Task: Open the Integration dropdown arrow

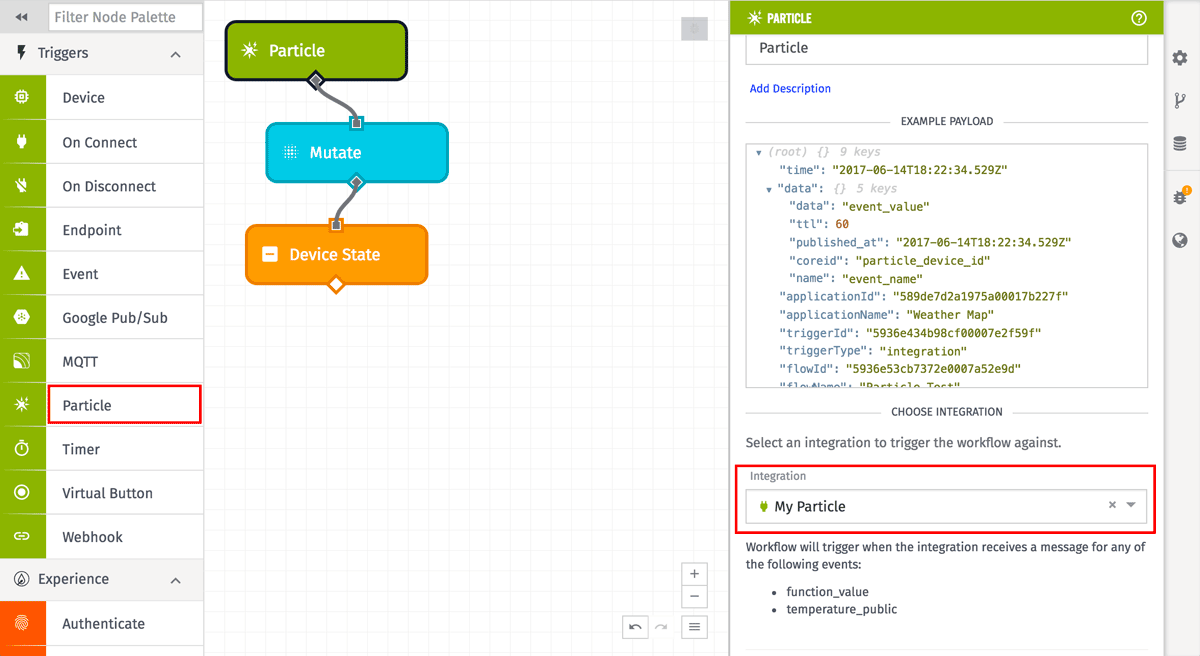Action: pyautogui.click(x=1131, y=505)
